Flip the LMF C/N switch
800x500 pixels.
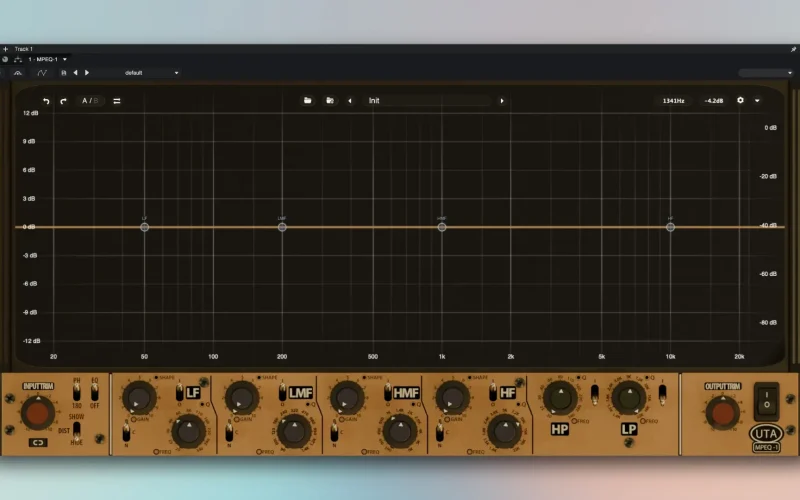(x=229, y=433)
